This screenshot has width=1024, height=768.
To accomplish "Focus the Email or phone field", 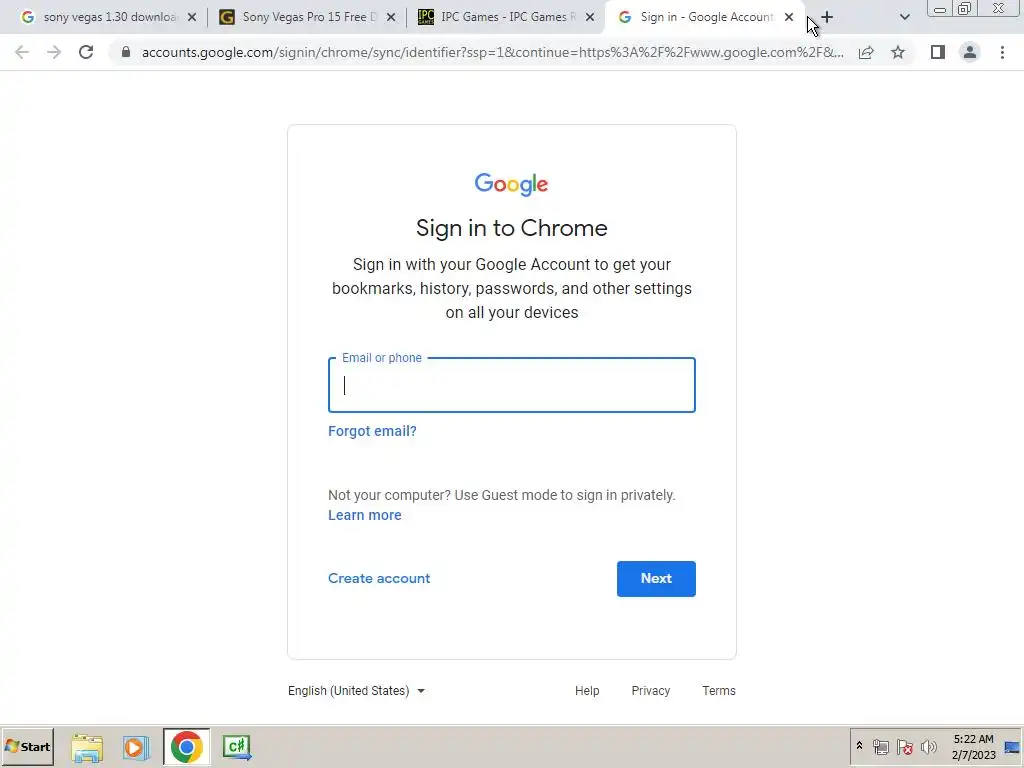I will tap(512, 385).
